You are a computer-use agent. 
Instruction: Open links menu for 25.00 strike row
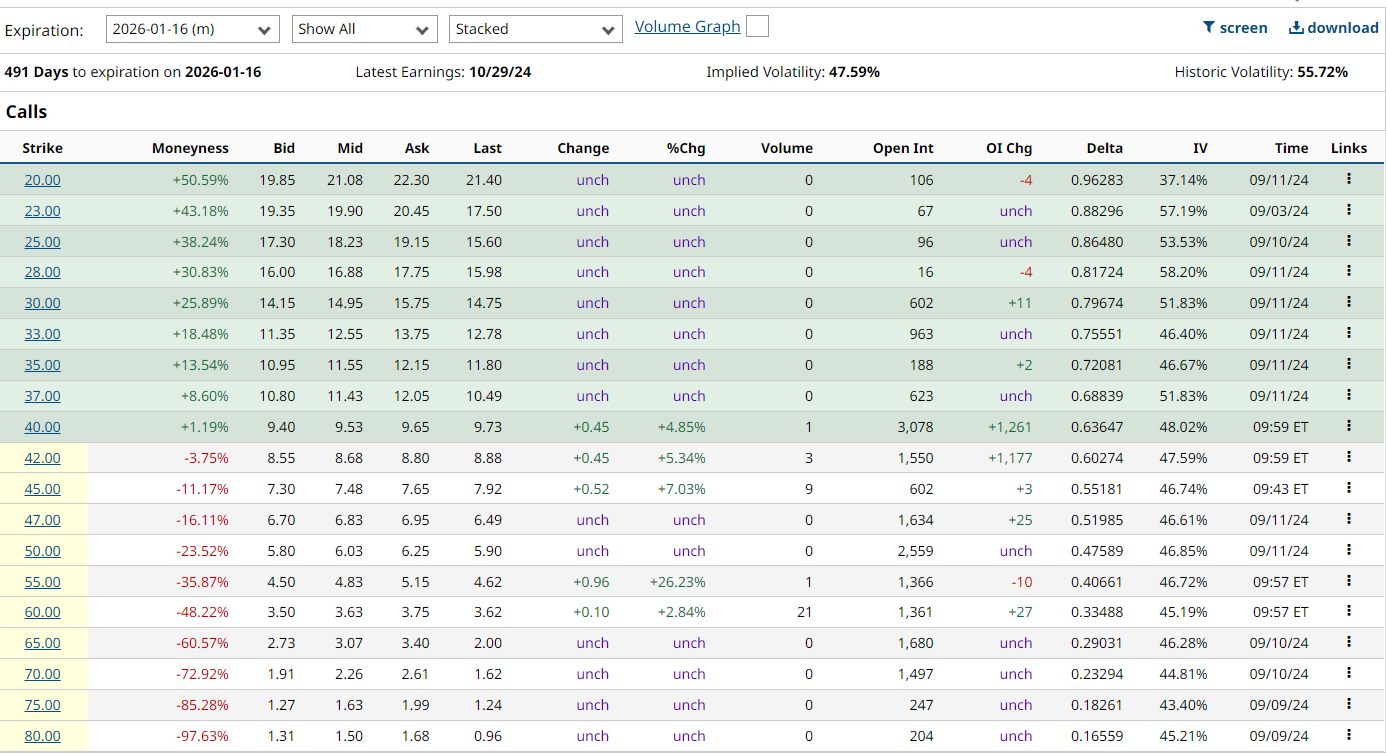[x=1348, y=241]
